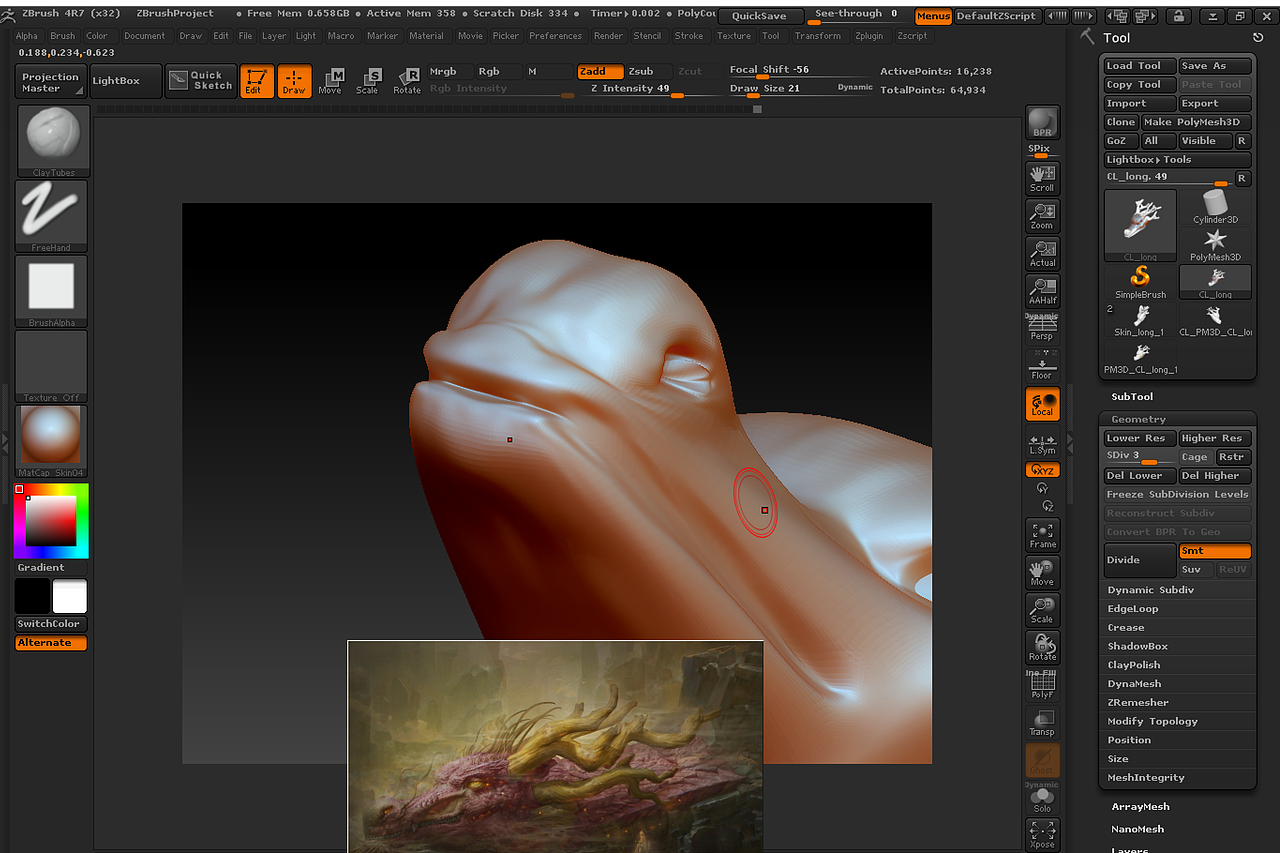Open the Lightbox Tools browser
Screen dimensions: 1280x853
click(1177, 159)
